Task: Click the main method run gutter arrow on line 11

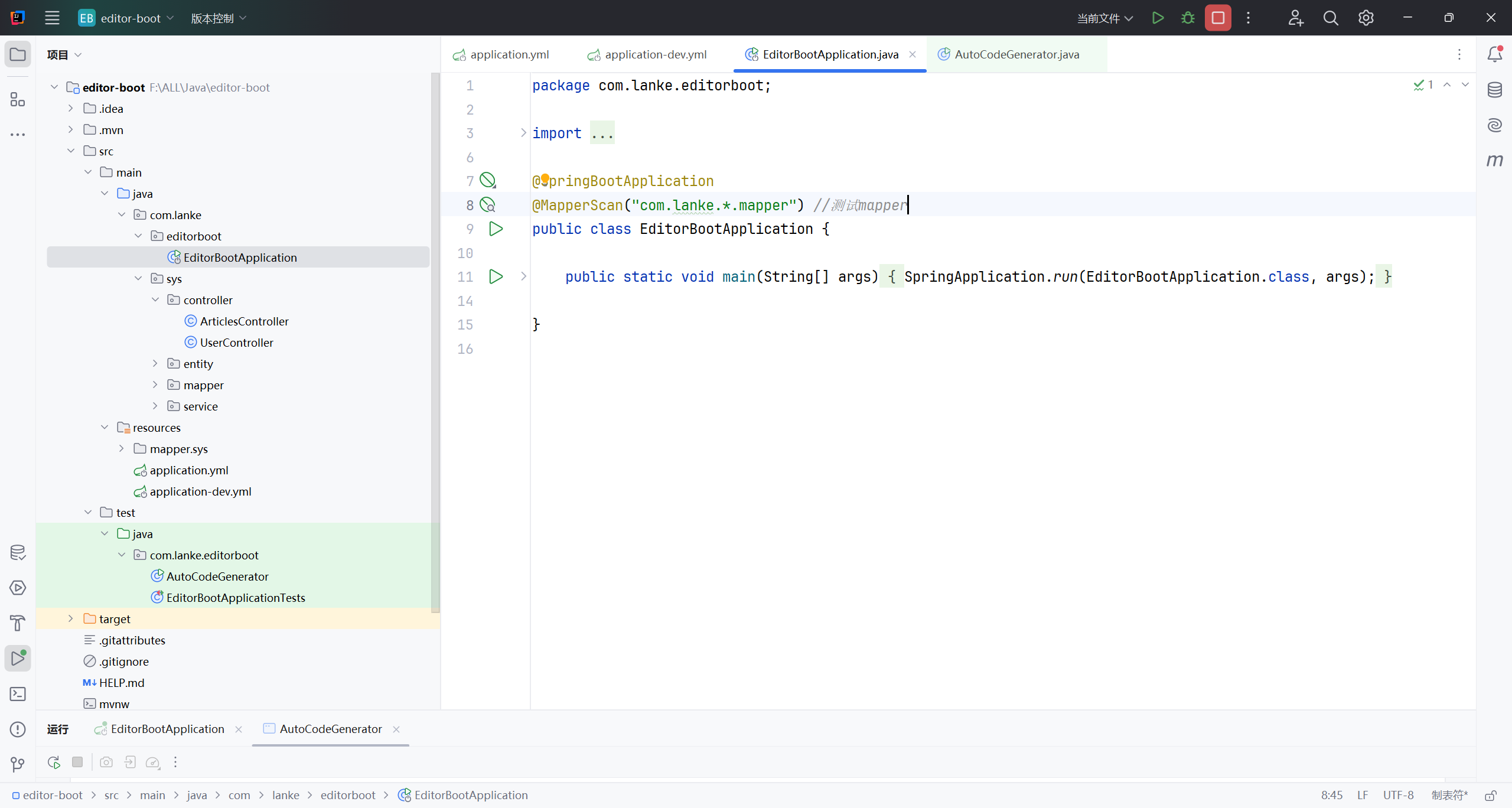Action: click(496, 276)
